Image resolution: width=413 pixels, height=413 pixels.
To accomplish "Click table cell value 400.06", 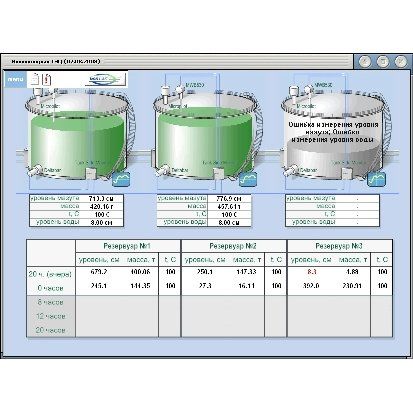I will coord(140,272).
